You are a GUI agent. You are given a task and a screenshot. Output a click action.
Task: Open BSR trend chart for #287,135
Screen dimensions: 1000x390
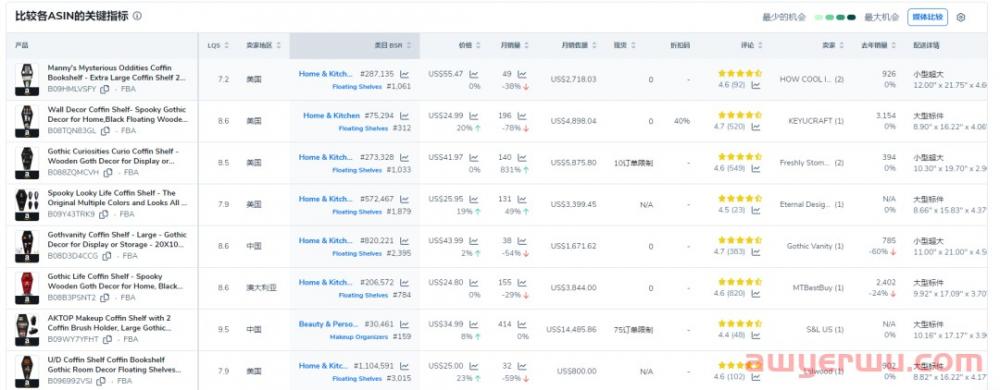(x=405, y=74)
